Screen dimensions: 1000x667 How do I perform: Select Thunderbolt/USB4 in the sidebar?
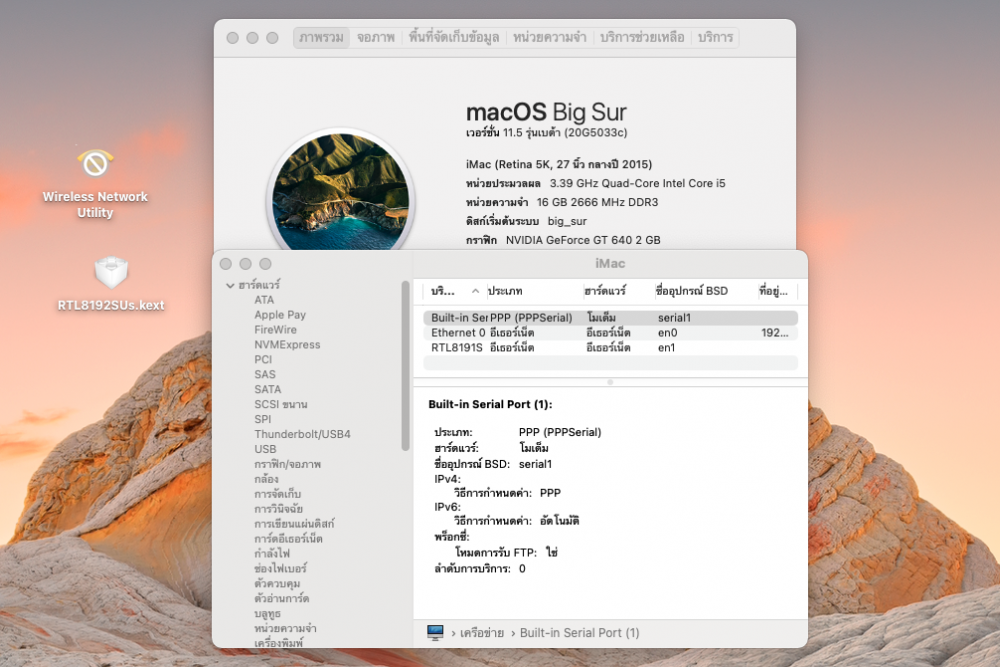click(302, 434)
